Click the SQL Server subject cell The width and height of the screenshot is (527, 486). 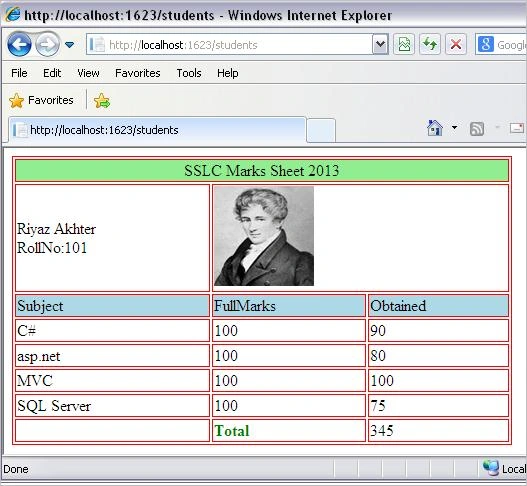coord(112,406)
